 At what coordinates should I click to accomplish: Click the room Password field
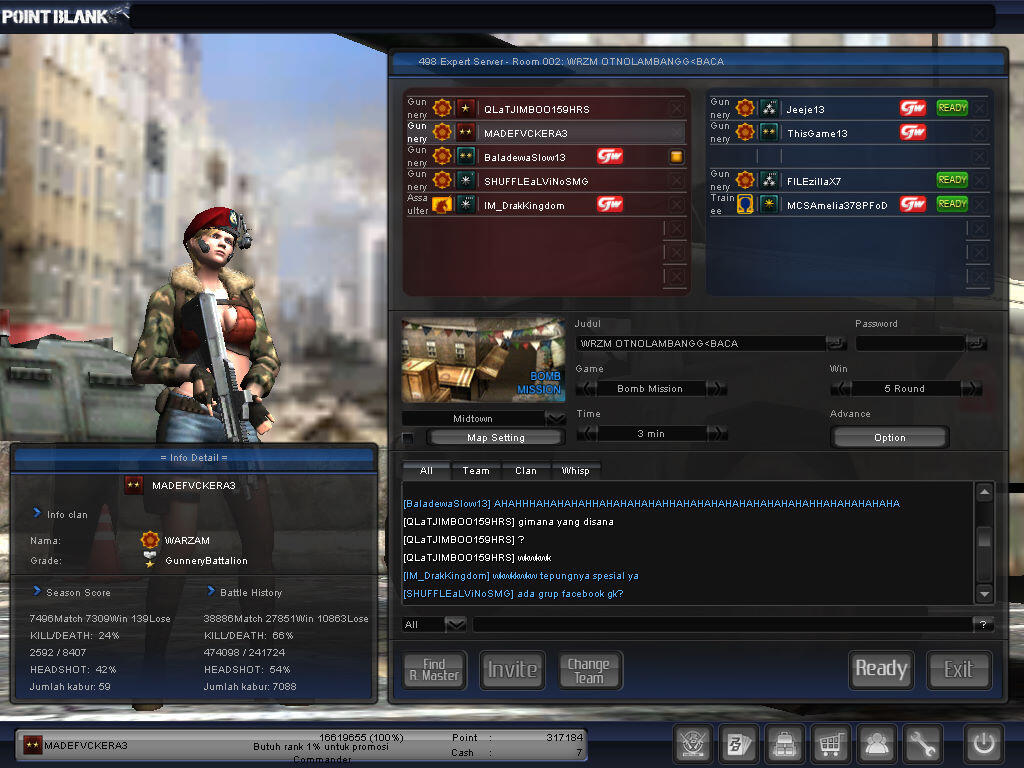pos(910,344)
